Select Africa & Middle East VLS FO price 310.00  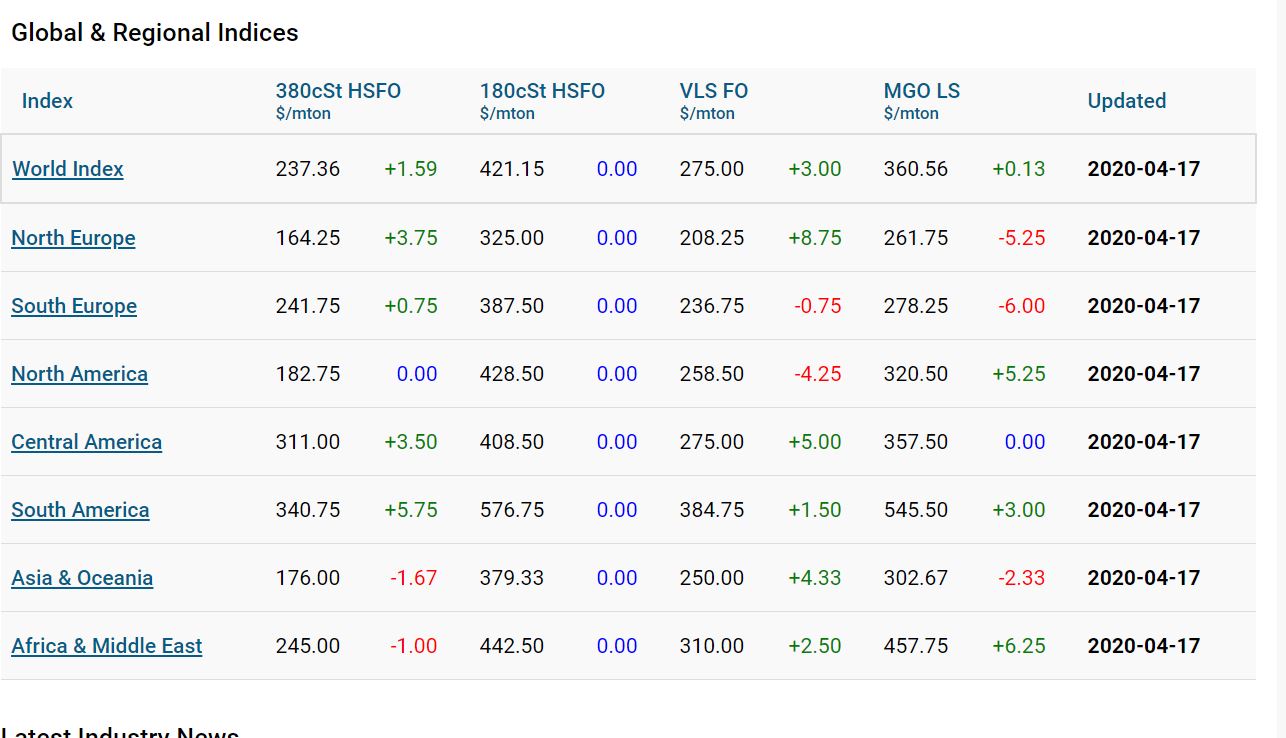[712, 646]
